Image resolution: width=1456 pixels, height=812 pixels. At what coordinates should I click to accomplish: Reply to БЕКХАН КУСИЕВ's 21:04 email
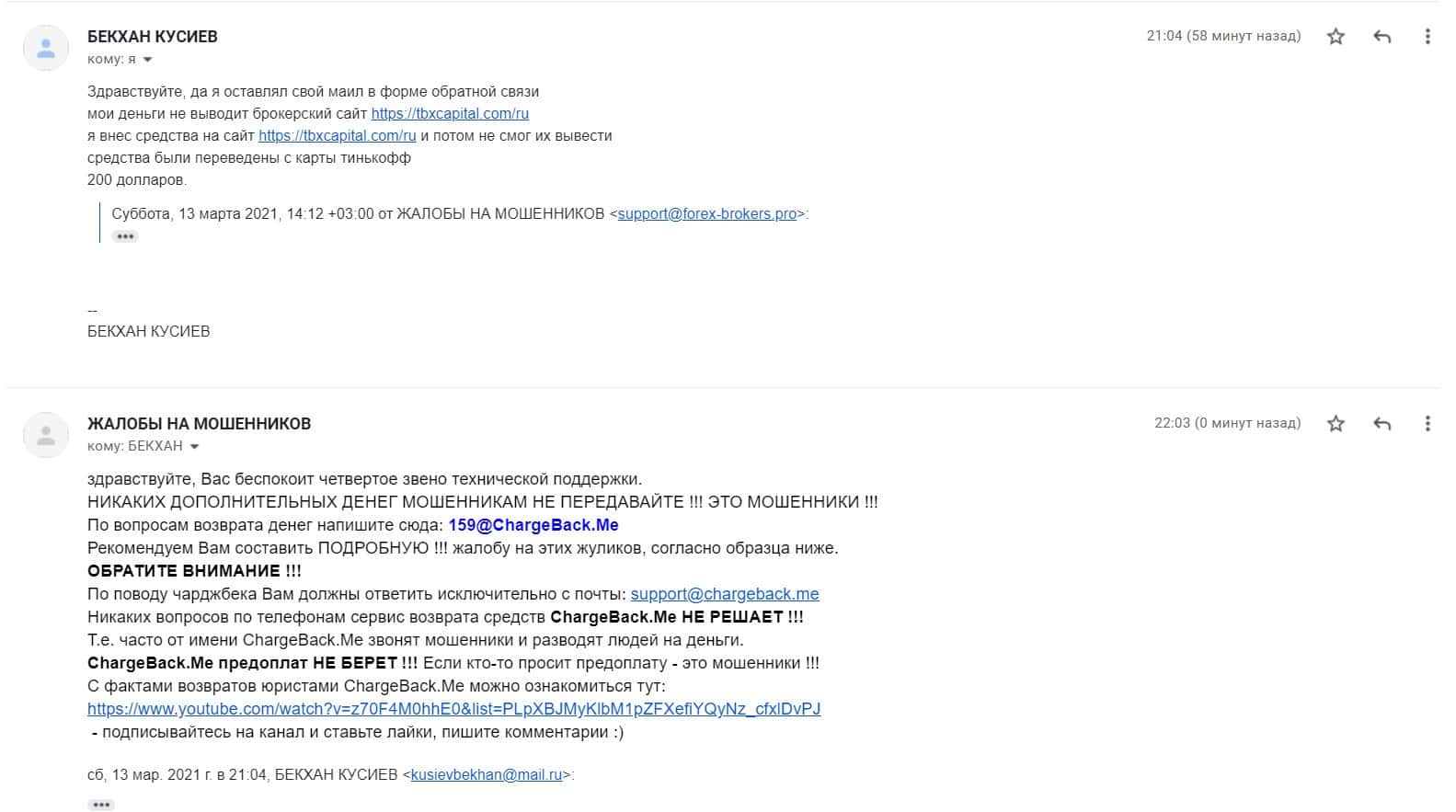tap(1381, 37)
